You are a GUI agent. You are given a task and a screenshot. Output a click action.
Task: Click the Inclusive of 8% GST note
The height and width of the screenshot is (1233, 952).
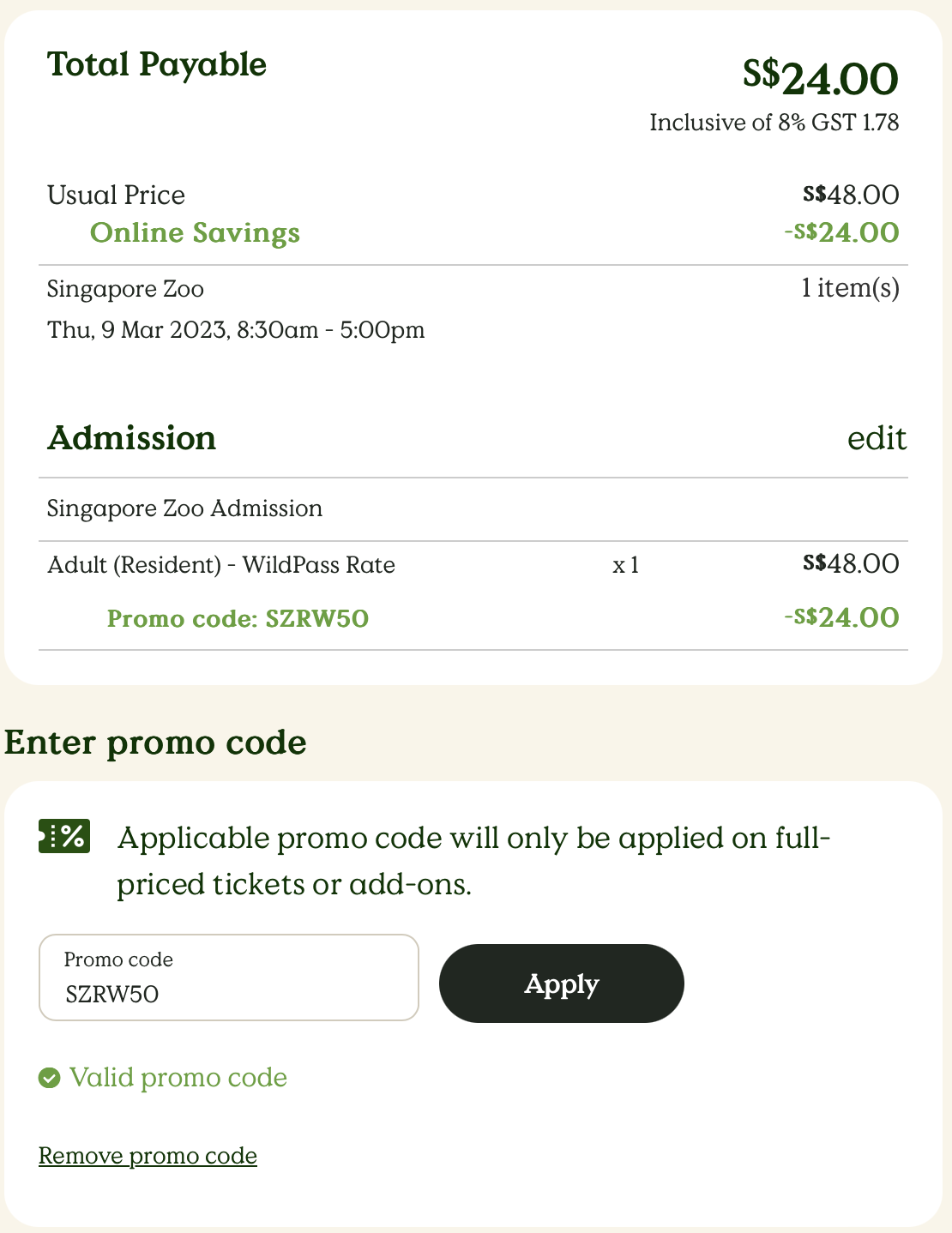pos(774,123)
